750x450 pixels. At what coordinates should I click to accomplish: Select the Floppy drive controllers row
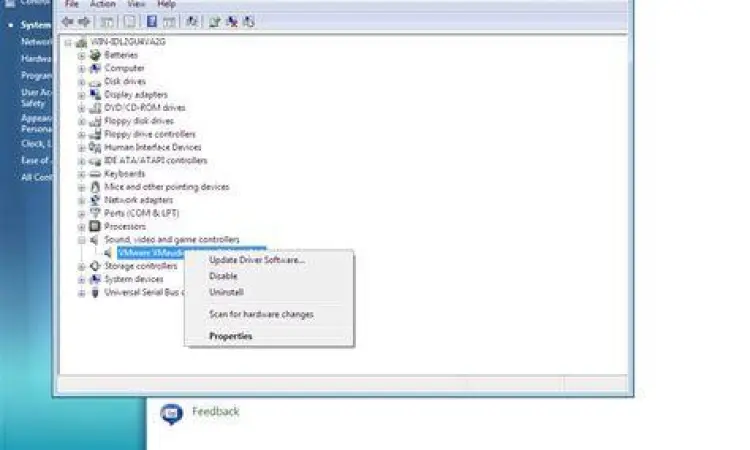[150, 134]
